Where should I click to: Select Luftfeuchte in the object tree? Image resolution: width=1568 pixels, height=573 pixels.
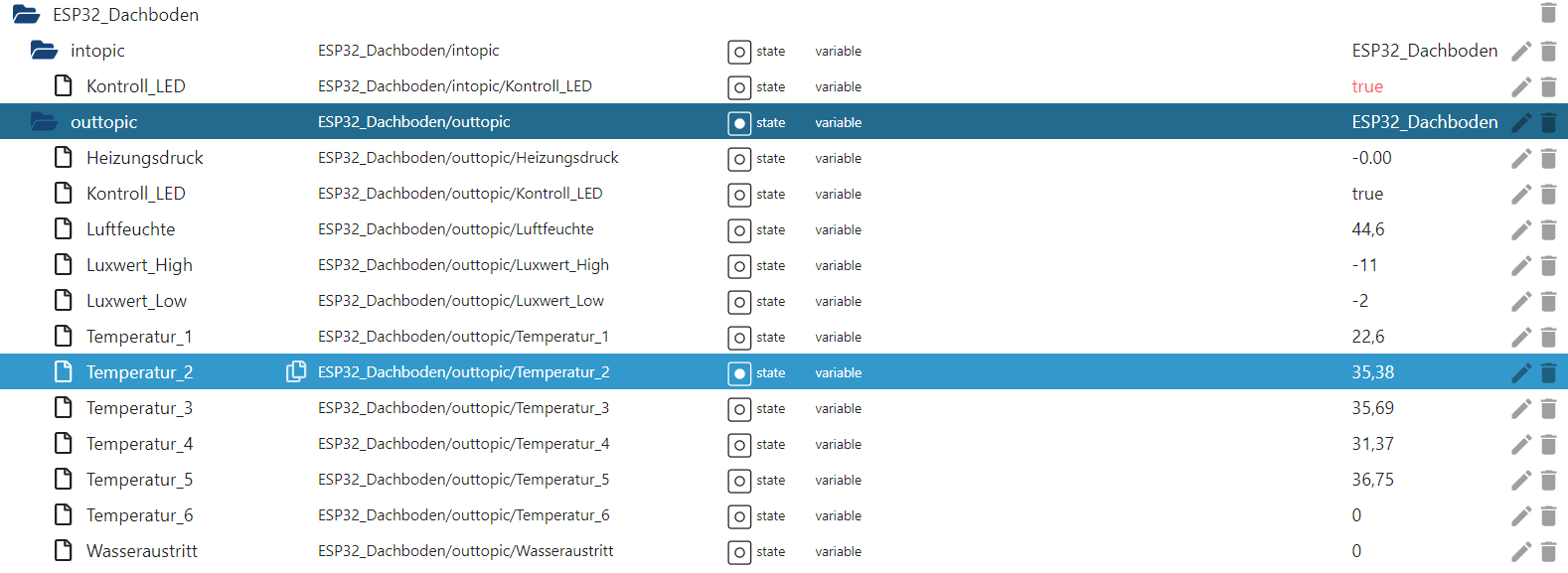click(x=130, y=229)
